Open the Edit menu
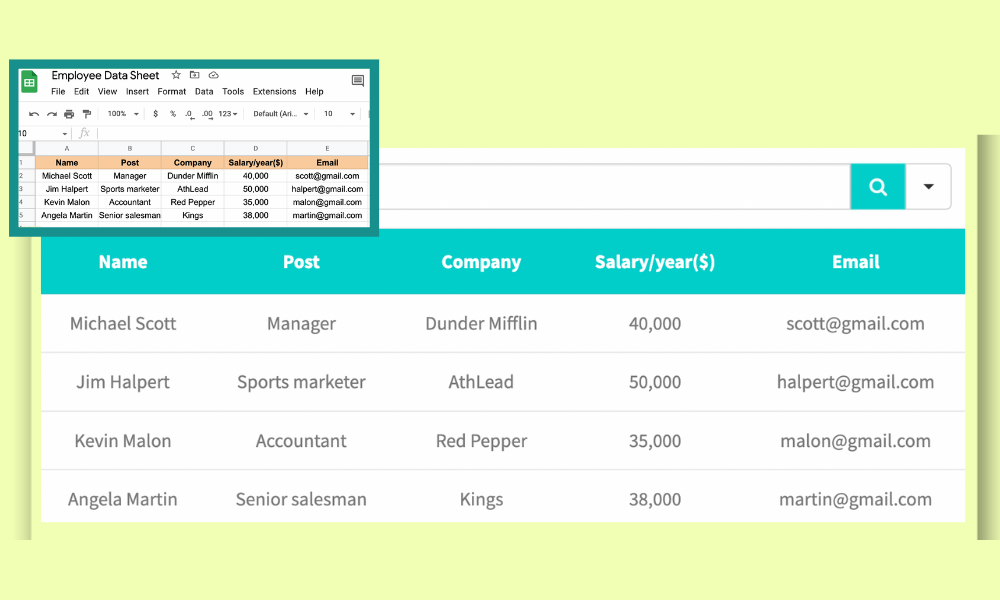Image resolution: width=1000 pixels, height=600 pixels. pos(82,92)
